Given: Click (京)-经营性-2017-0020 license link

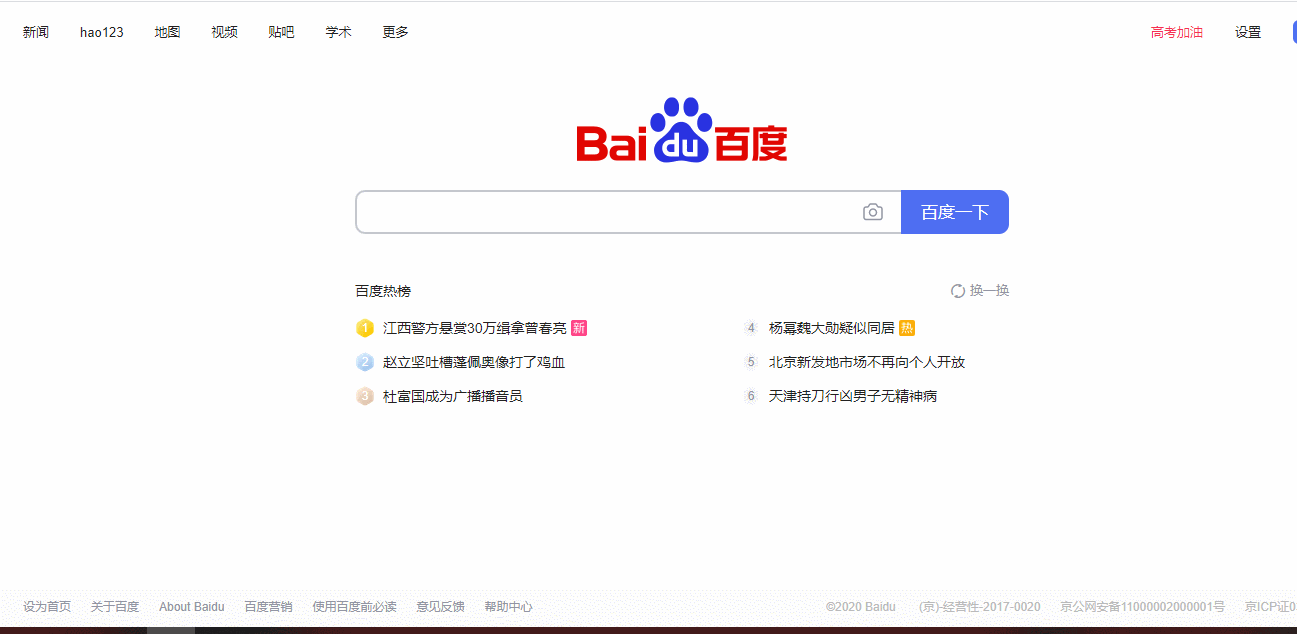Looking at the screenshot, I should click(x=980, y=607).
